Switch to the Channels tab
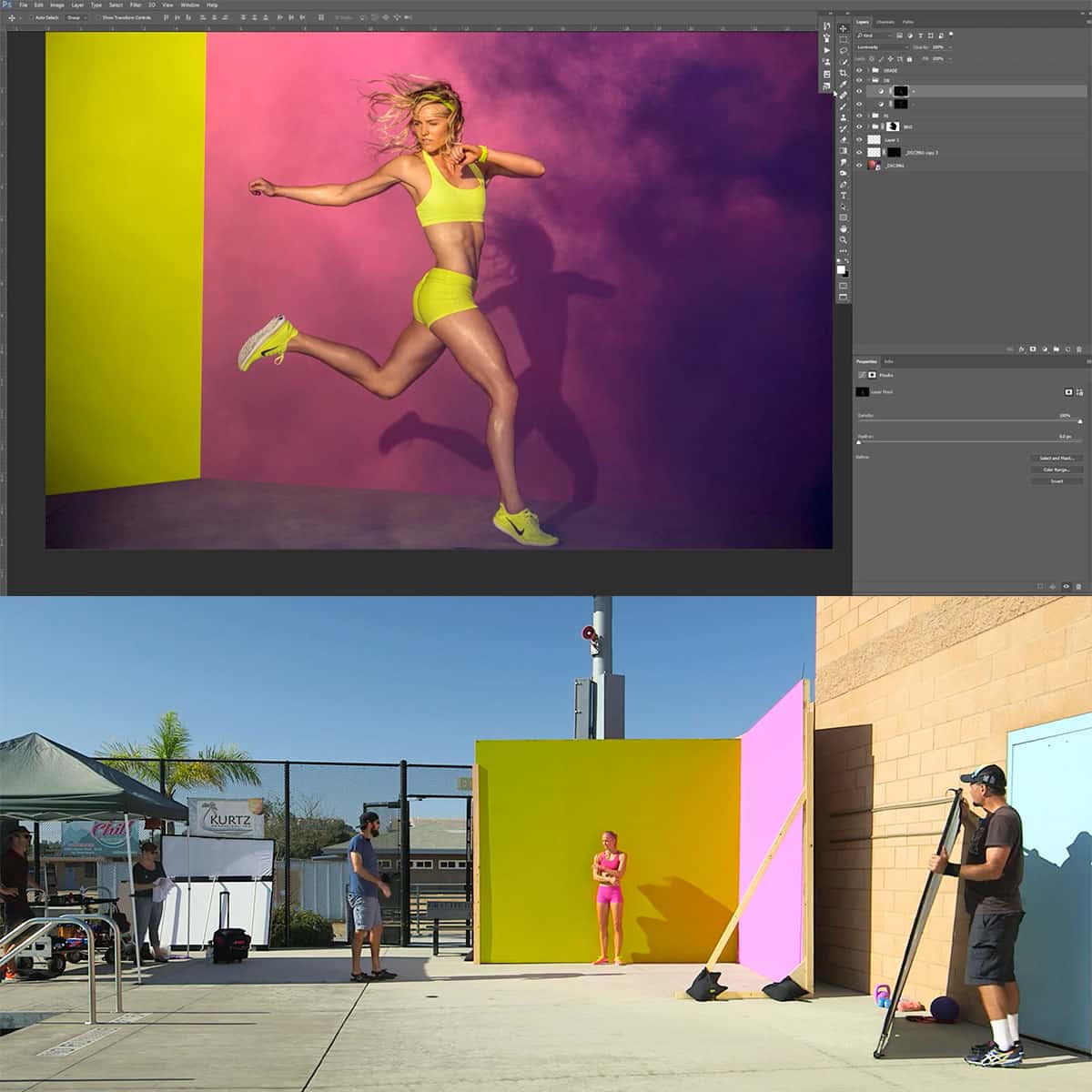Image resolution: width=1092 pixels, height=1092 pixels. click(x=885, y=22)
